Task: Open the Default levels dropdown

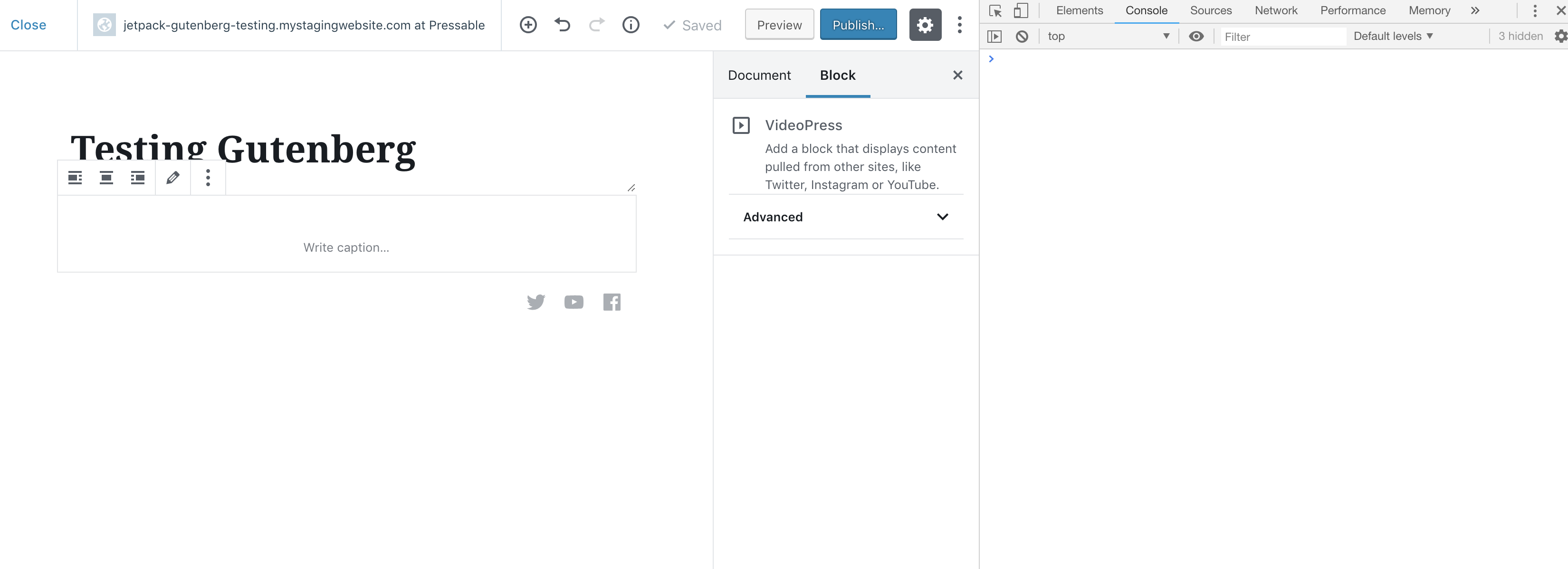Action: [x=1393, y=37]
